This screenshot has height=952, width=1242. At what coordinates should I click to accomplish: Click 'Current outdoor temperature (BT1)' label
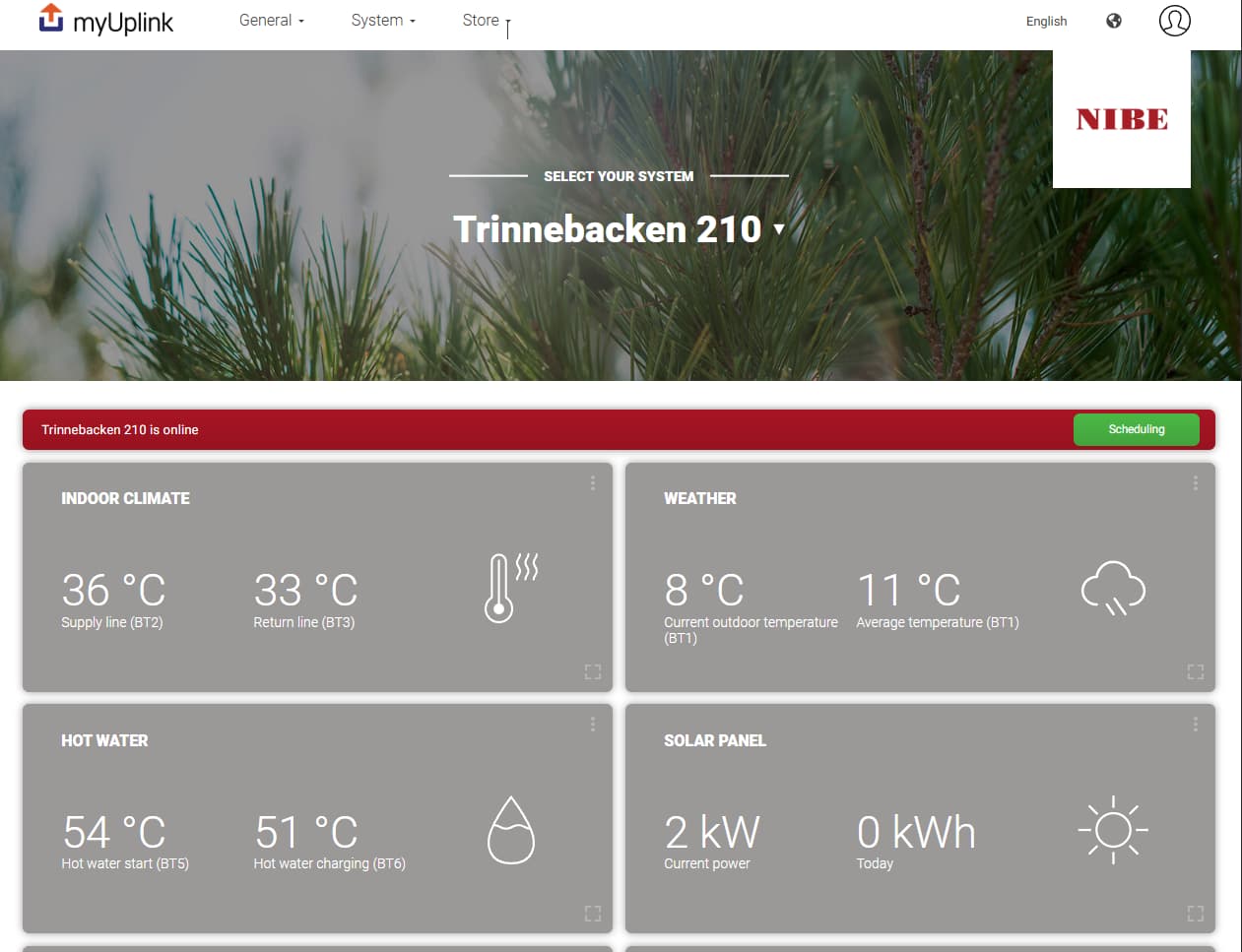(x=751, y=630)
